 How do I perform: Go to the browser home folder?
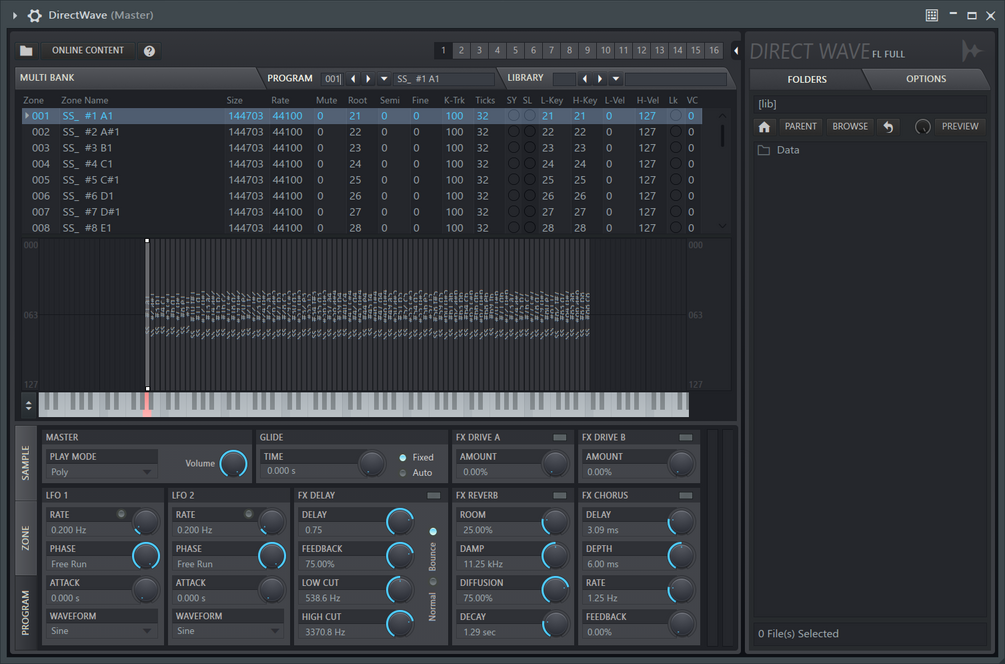[x=764, y=127]
